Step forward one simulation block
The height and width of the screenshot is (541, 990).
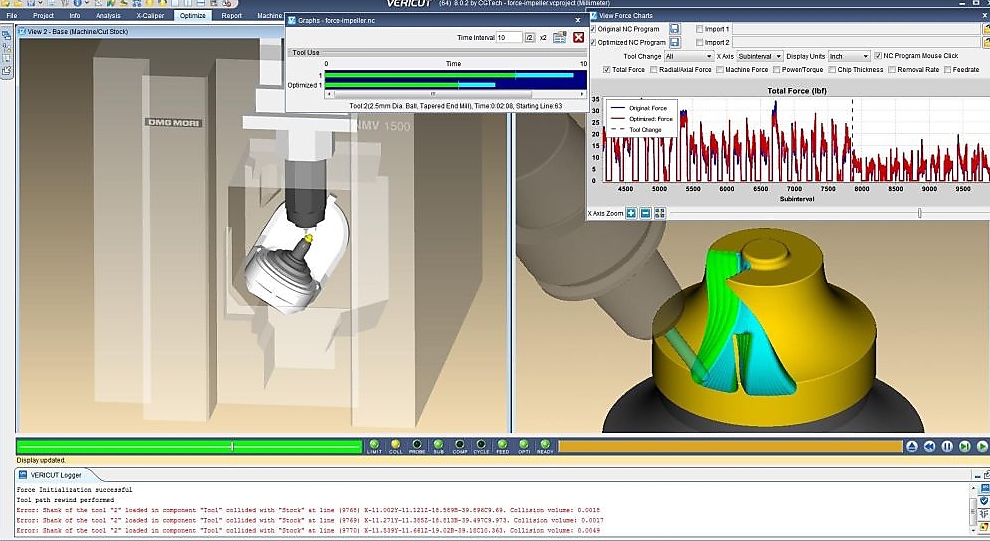[965, 446]
